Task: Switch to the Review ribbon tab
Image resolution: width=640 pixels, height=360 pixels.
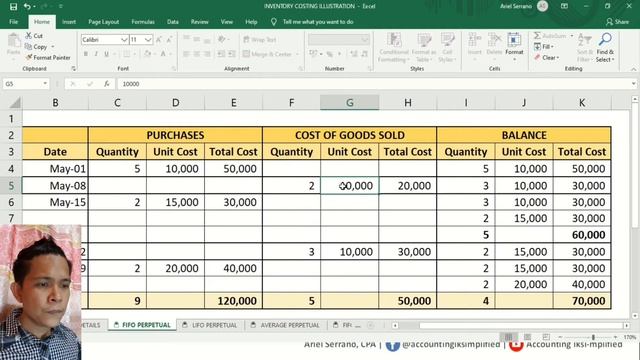Action: [x=199, y=22]
